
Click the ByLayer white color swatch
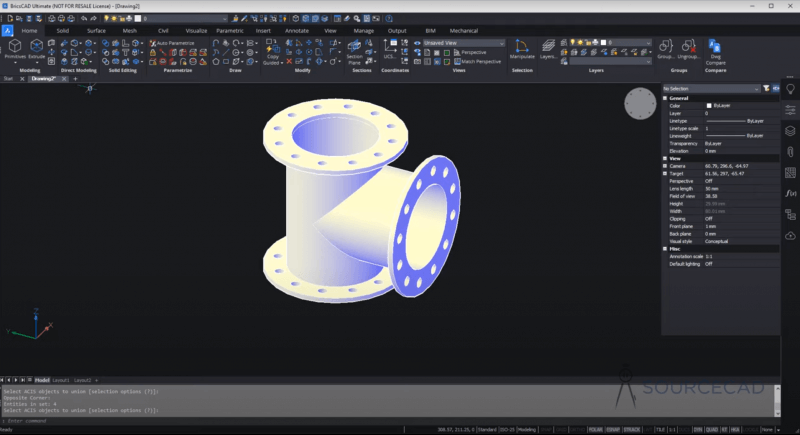[709, 106]
